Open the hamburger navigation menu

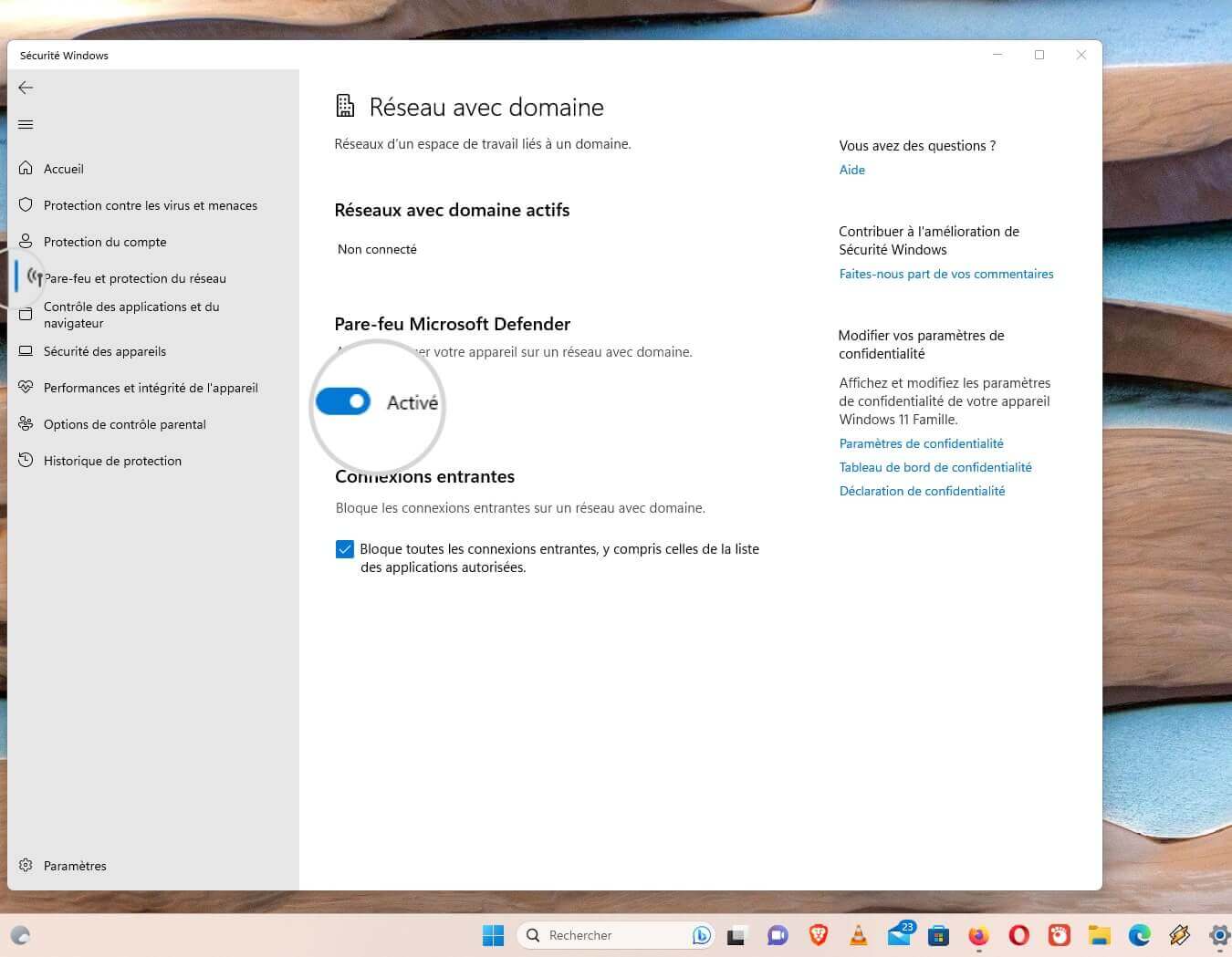click(x=26, y=124)
